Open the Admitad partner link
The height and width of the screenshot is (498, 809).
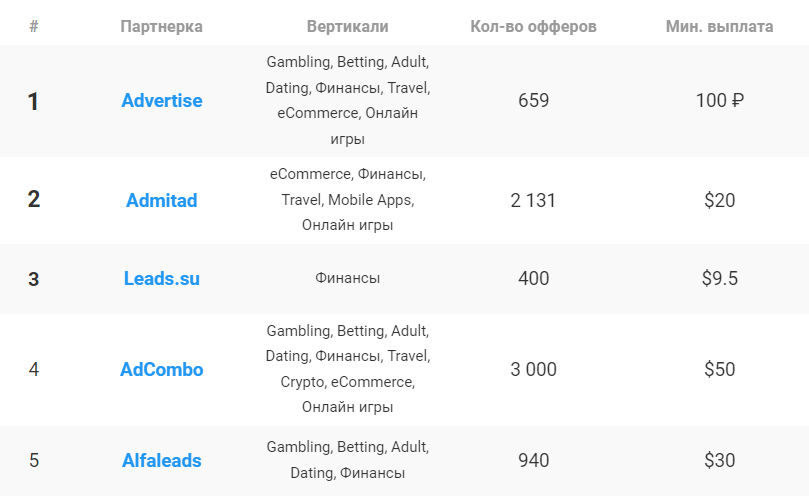click(161, 200)
